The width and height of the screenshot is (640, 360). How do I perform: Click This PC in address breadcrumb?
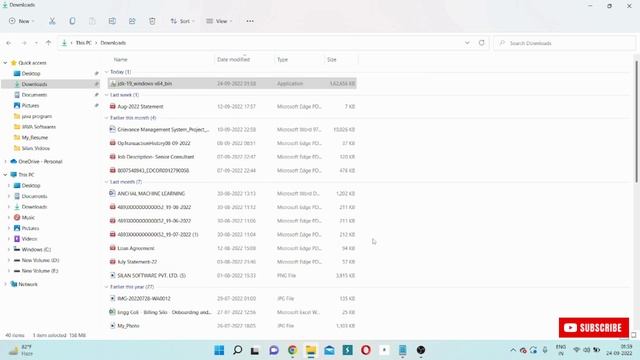[x=83, y=43]
